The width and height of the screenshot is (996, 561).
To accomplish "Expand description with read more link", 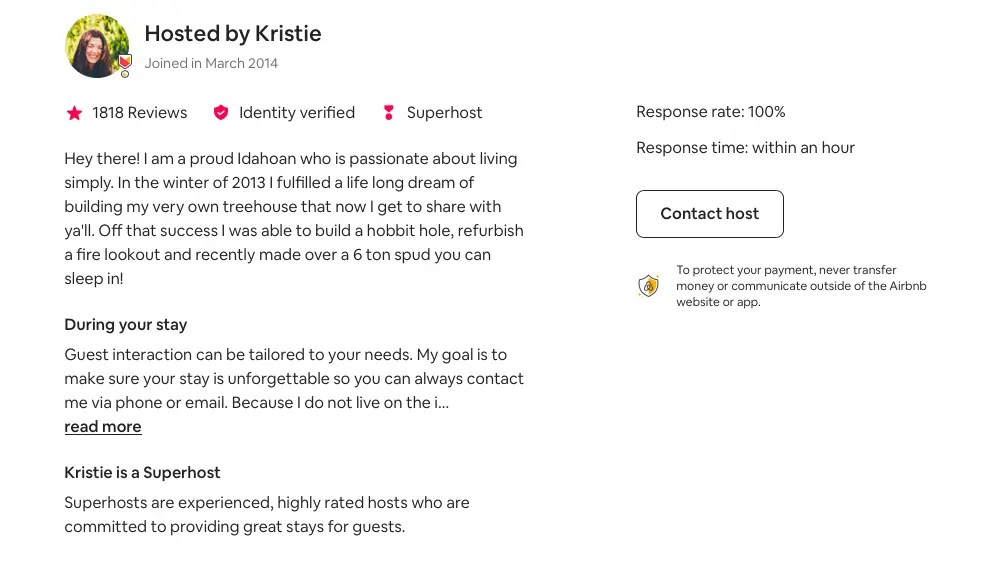I will [103, 427].
